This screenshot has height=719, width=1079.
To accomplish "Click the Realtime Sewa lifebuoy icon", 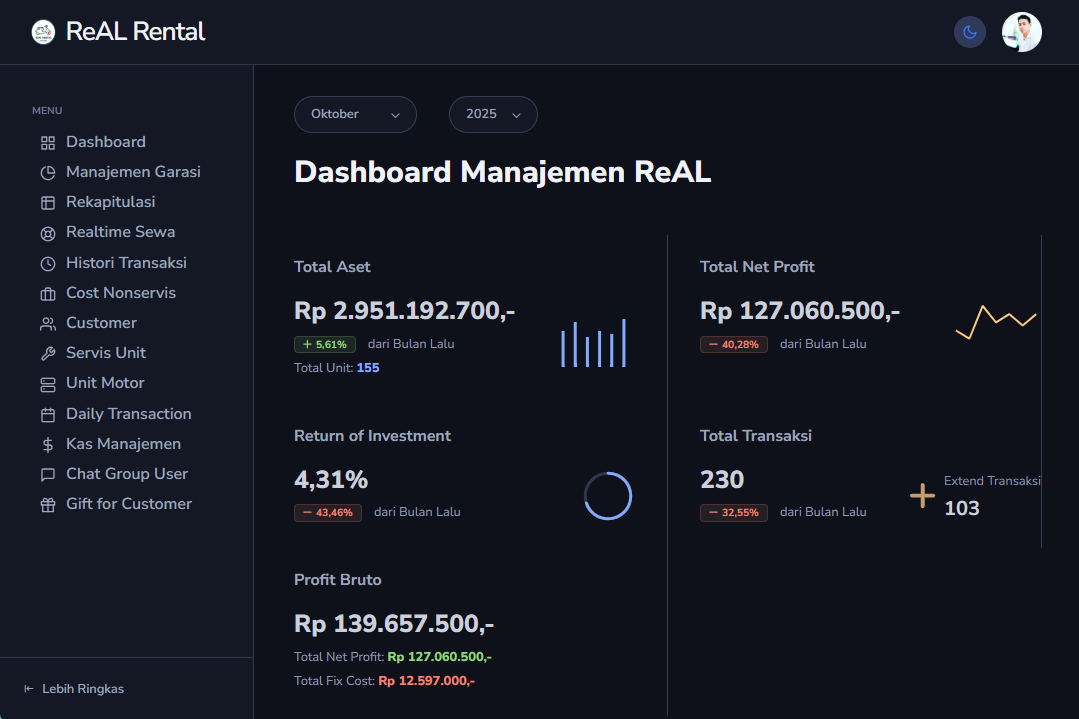I will coord(48,233).
